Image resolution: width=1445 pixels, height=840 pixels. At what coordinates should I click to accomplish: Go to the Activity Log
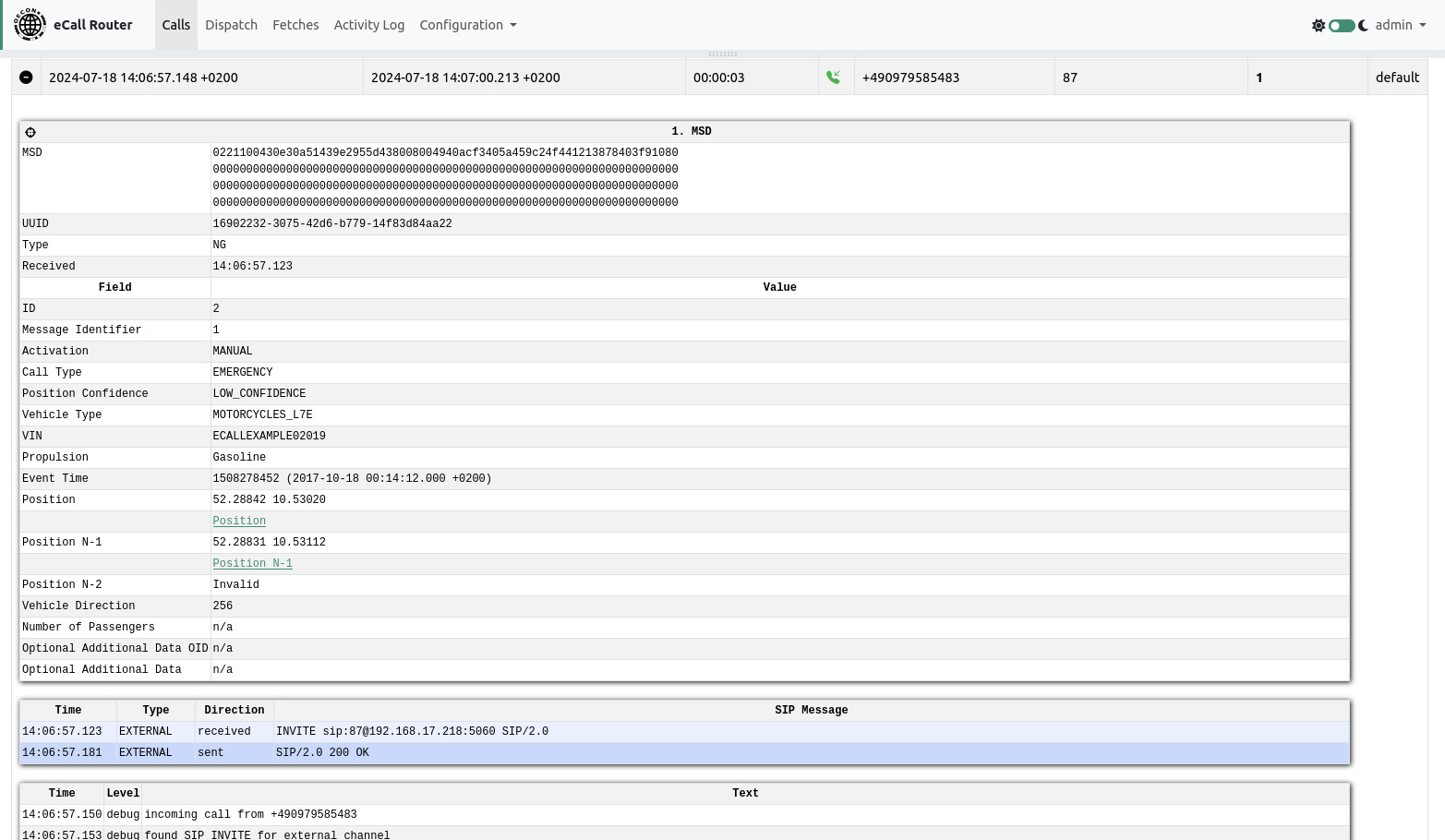tap(368, 25)
